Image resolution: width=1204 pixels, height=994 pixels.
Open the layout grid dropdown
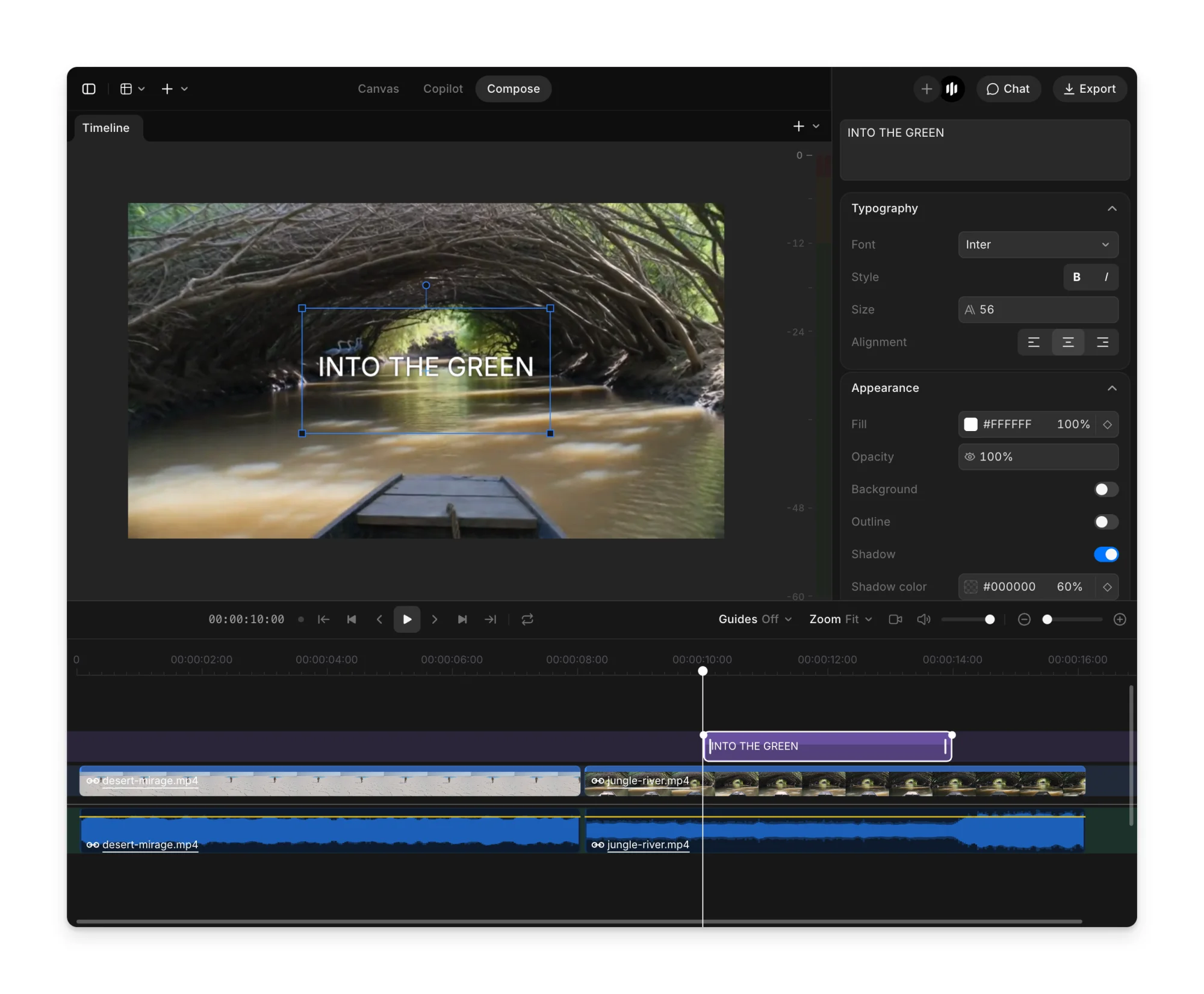click(x=132, y=89)
